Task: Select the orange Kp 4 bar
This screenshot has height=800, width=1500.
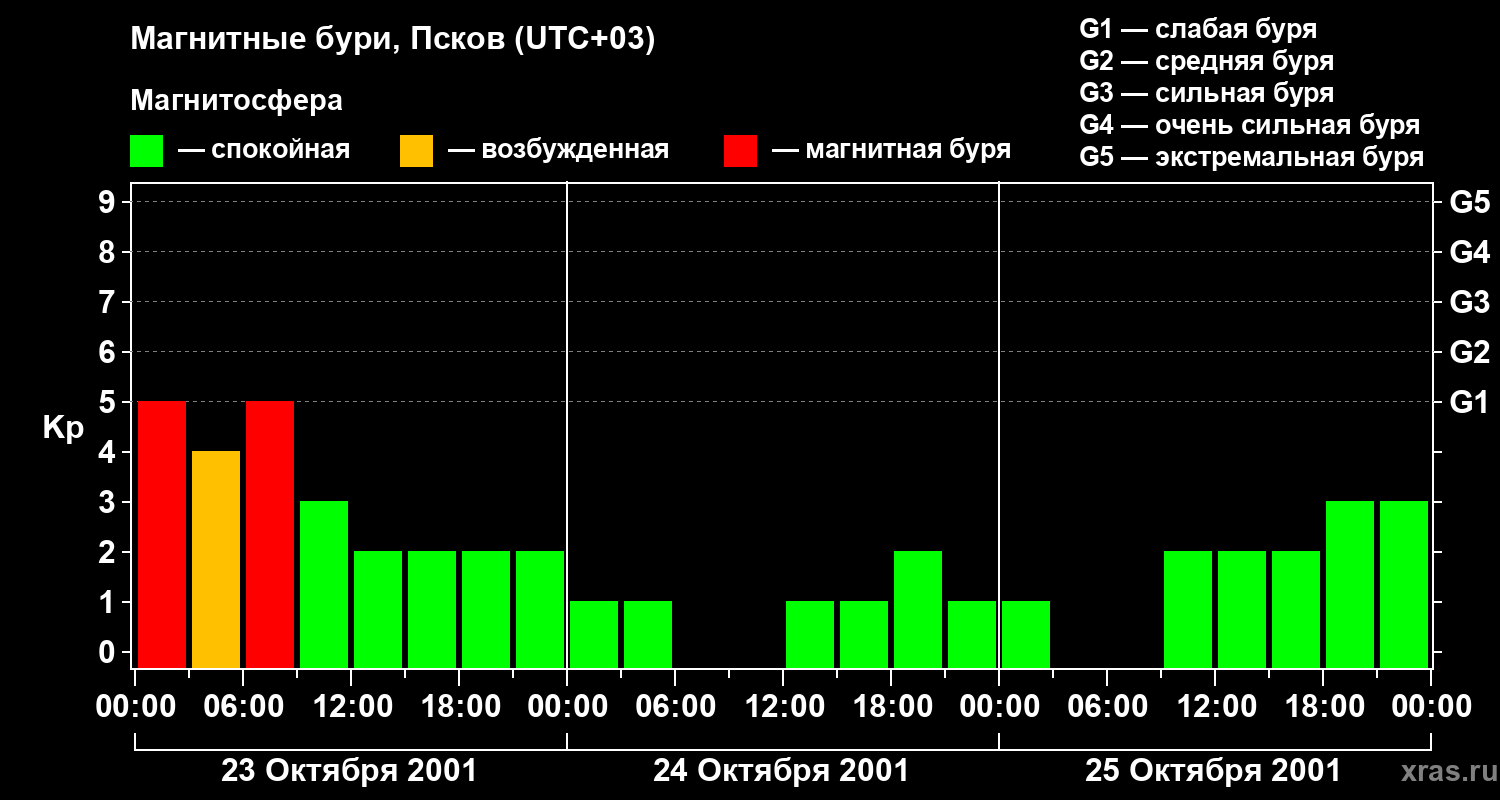Action: click(216, 559)
